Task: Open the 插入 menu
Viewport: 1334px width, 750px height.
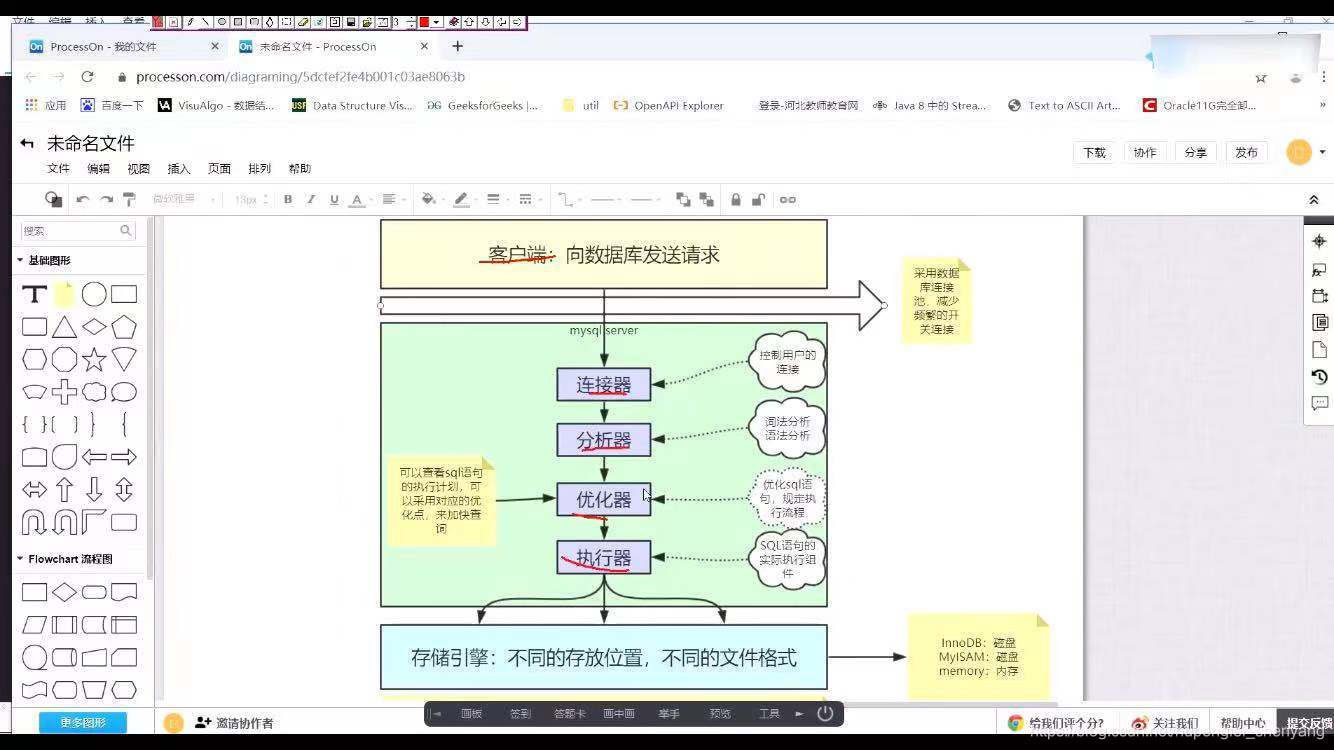Action: [178, 168]
